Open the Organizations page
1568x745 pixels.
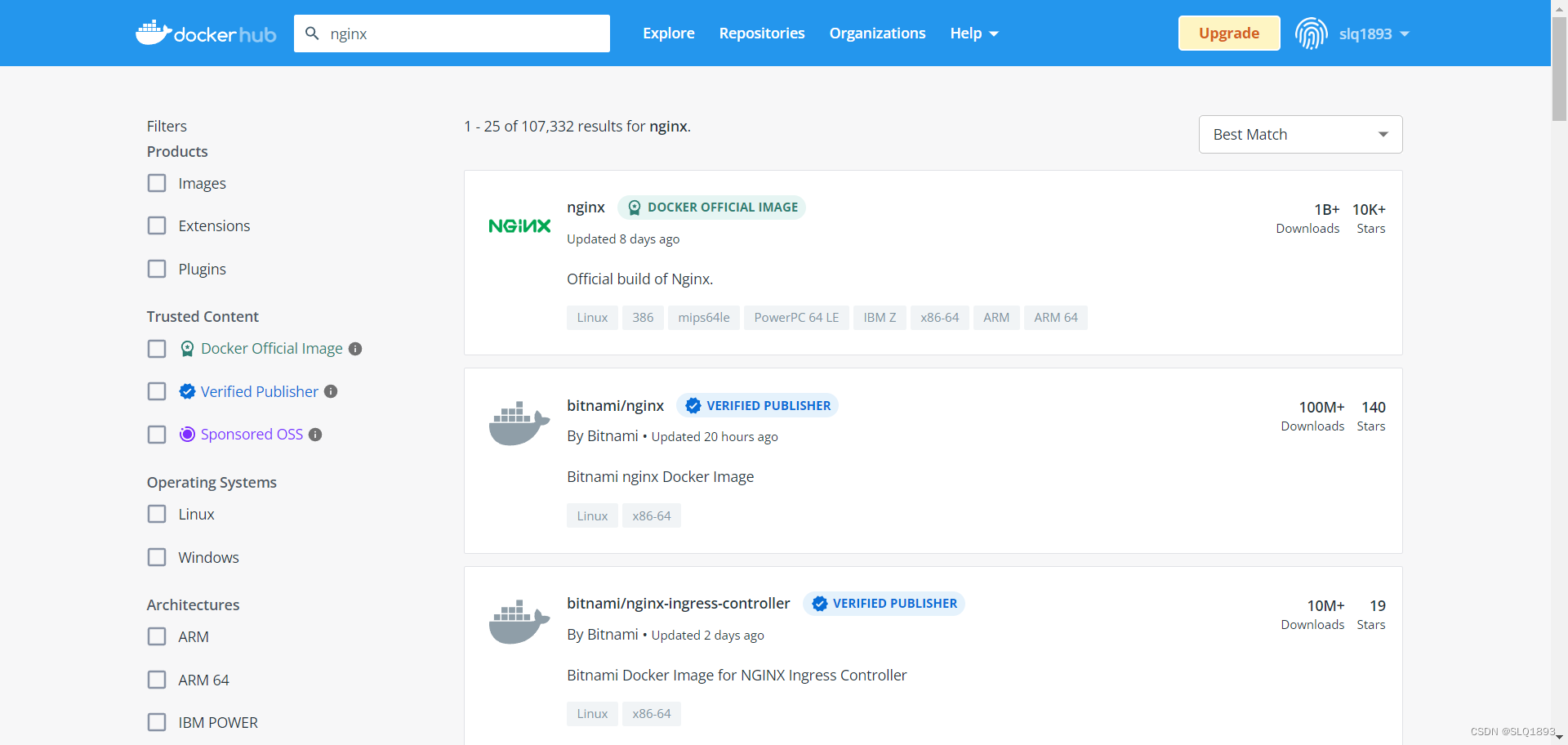tap(877, 33)
